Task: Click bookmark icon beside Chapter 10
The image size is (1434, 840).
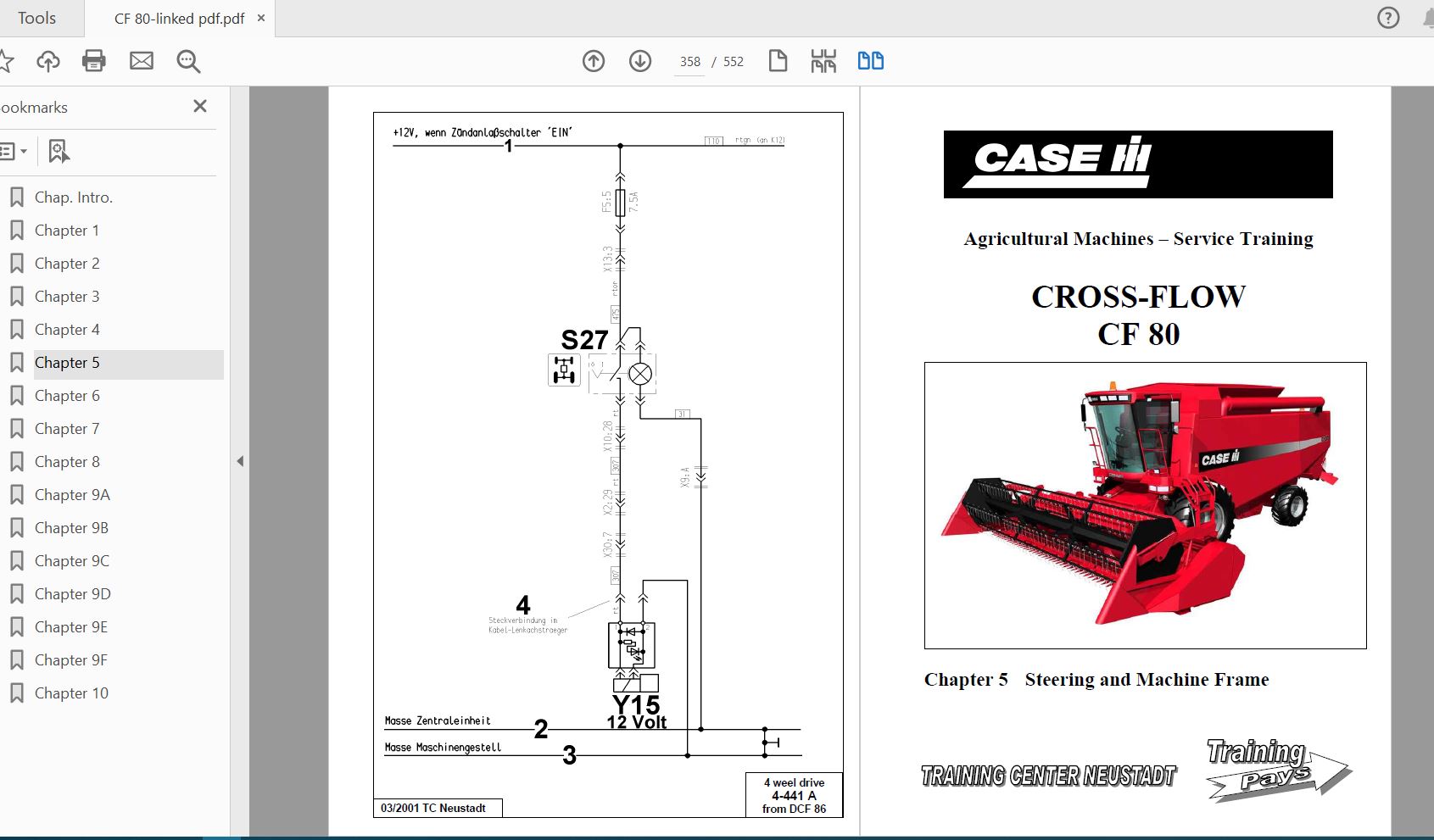Action: 16,693
